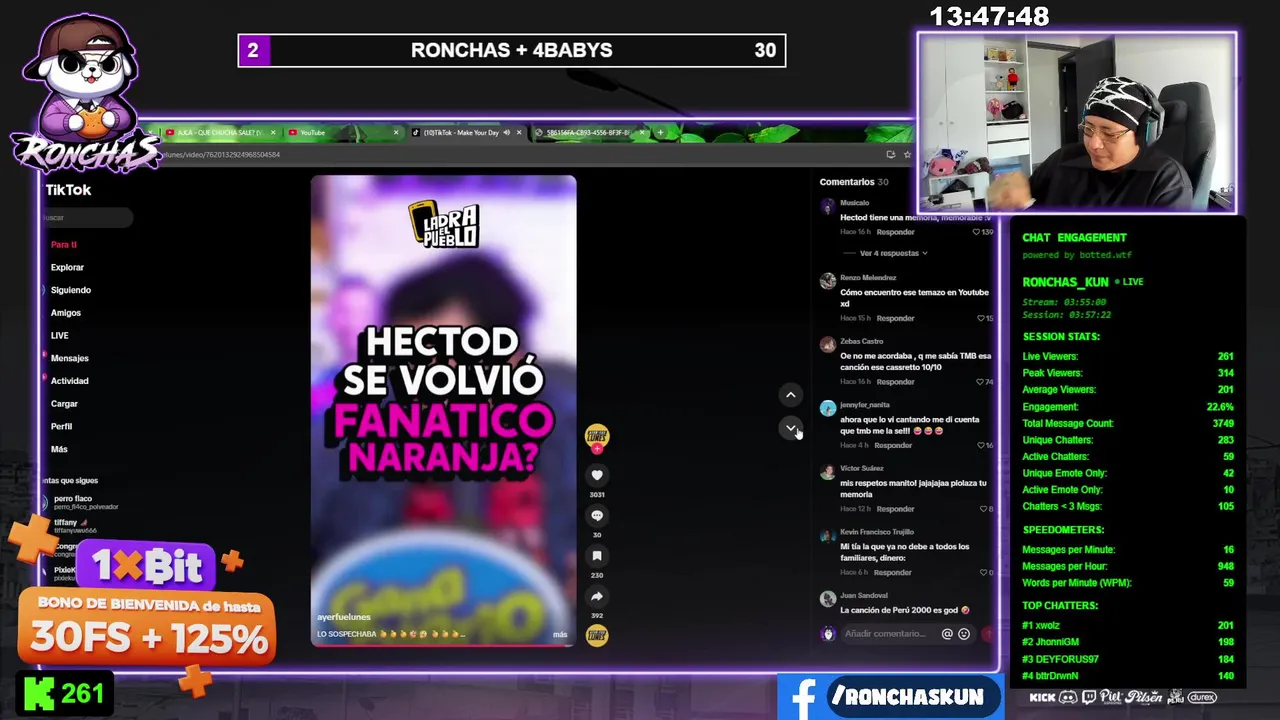Follow creator via red plus badge
This screenshot has width=1280, height=720.
coord(597,449)
